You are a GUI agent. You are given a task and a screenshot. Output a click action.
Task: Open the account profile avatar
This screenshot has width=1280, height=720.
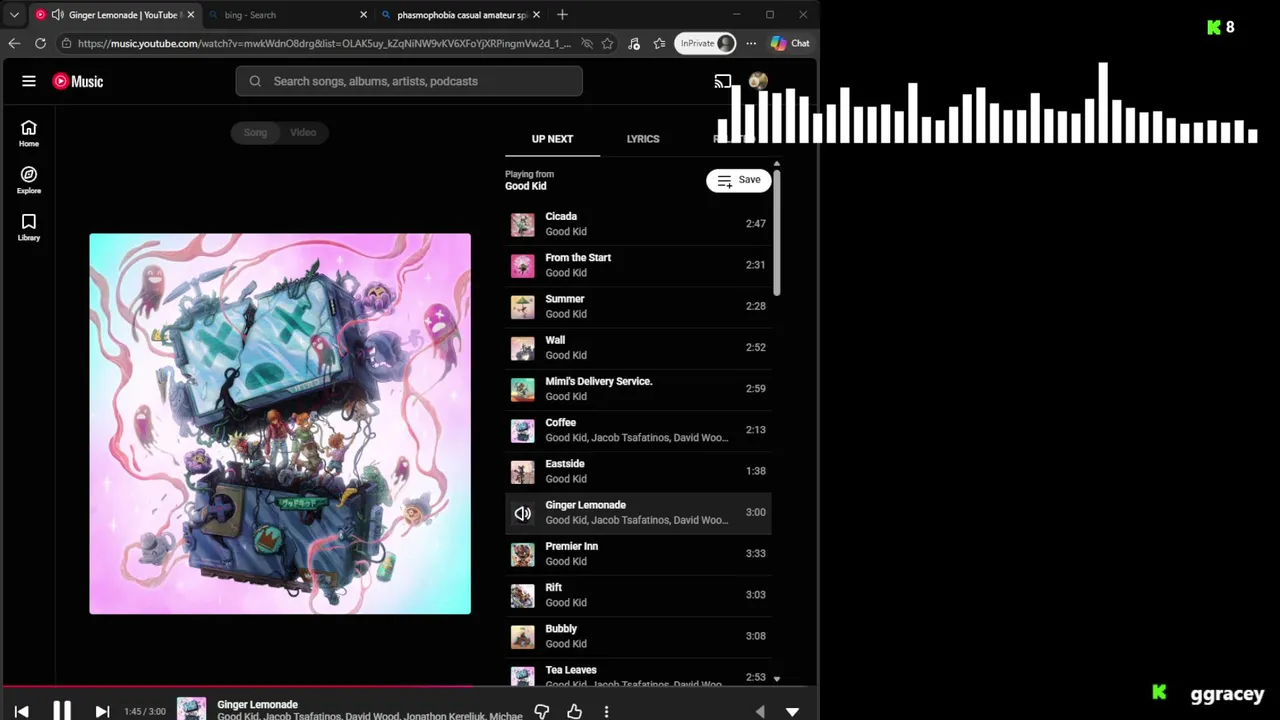(758, 81)
